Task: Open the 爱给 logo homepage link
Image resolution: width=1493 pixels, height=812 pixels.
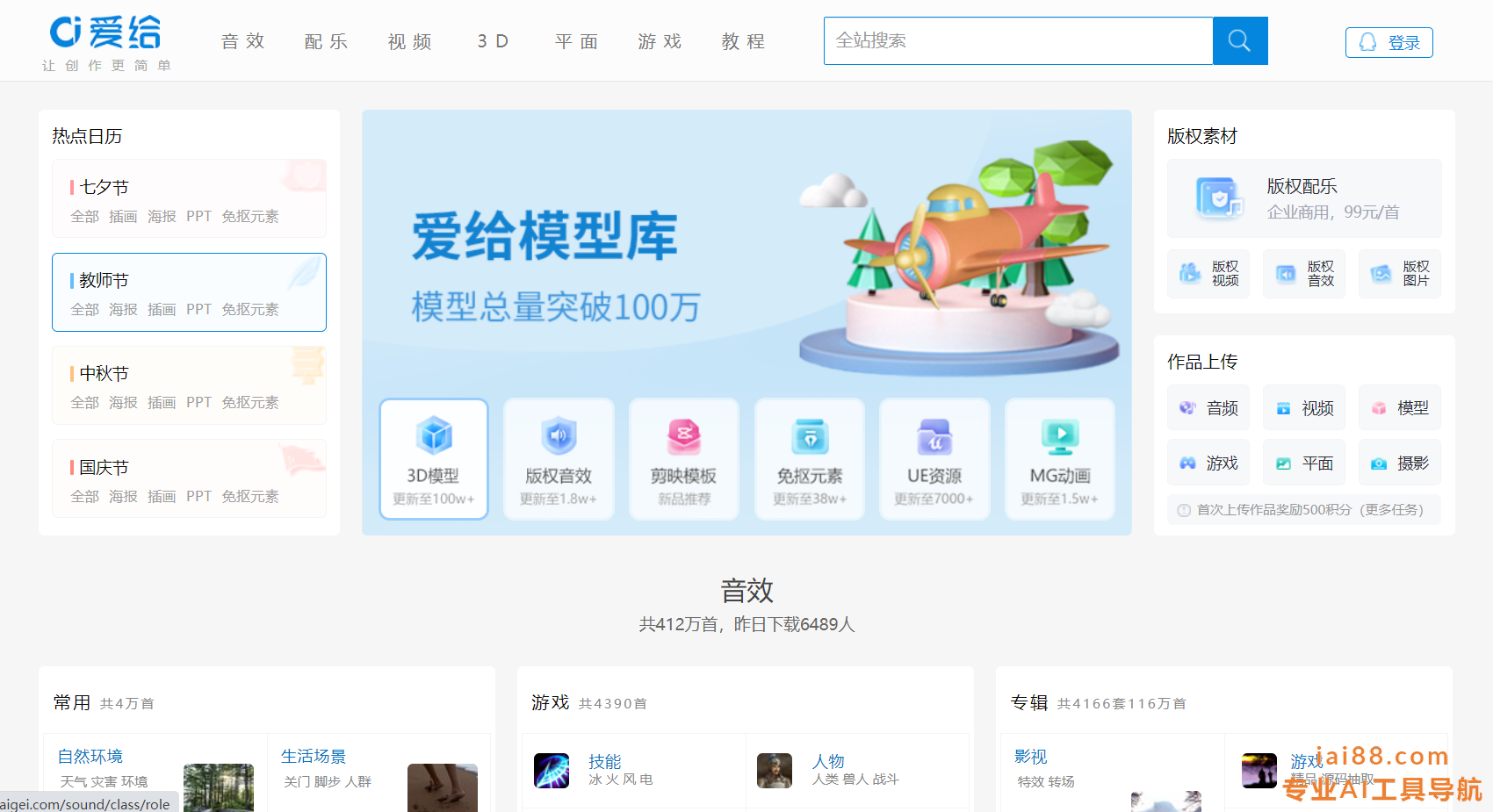Action: click(105, 42)
